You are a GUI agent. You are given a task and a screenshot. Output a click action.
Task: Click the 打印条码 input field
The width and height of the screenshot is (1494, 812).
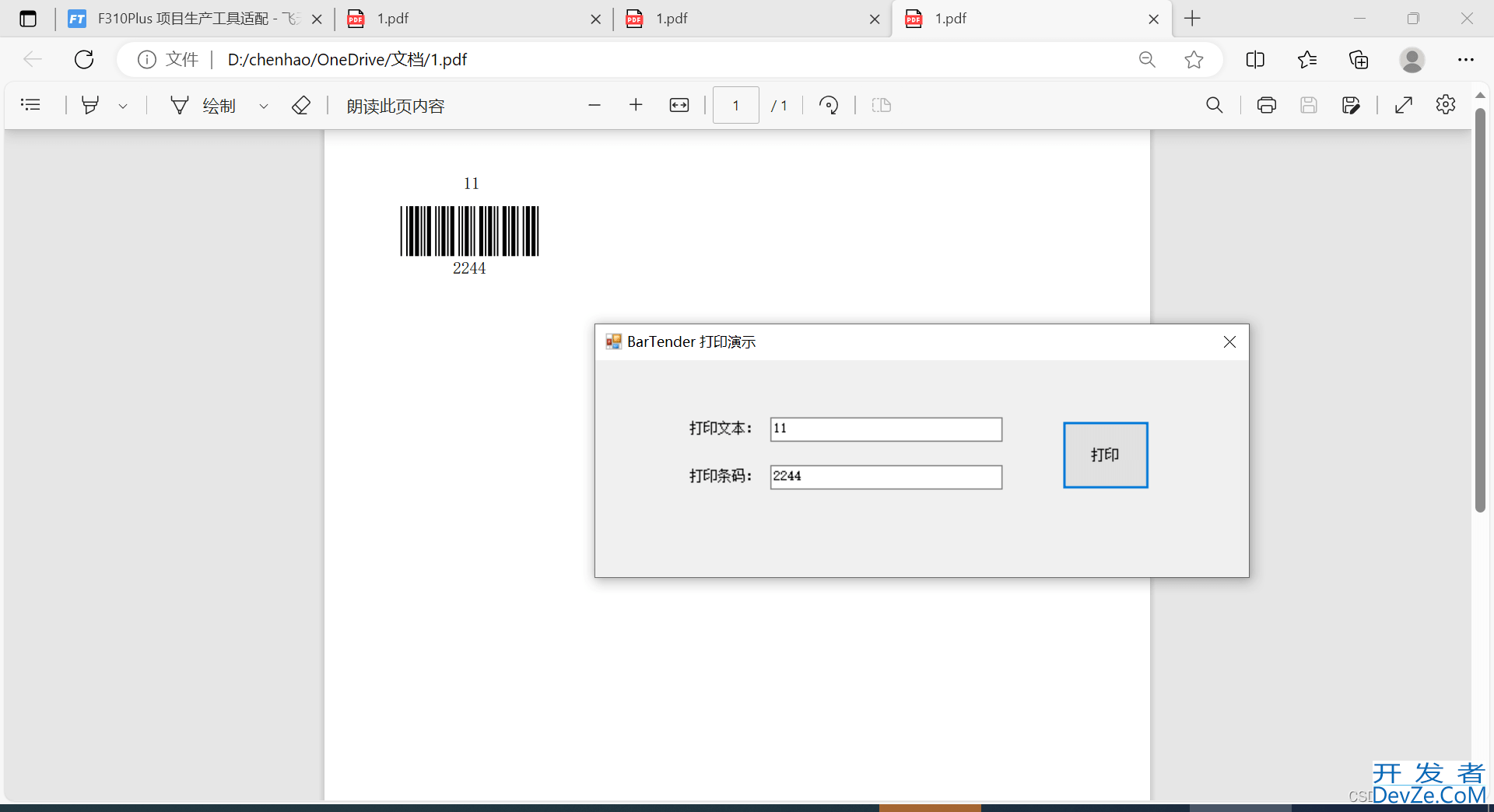(x=886, y=477)
